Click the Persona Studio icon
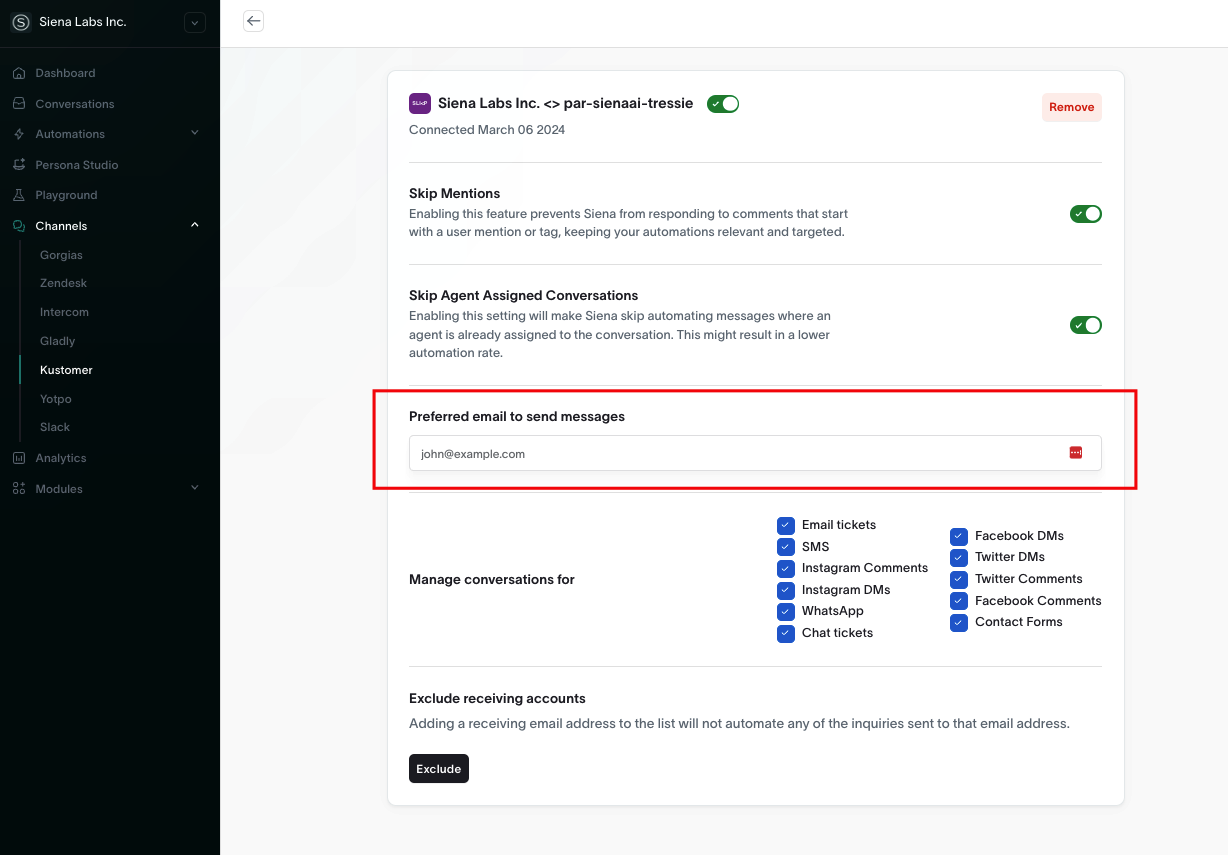 pyautogui.click(x=19, y=165)
